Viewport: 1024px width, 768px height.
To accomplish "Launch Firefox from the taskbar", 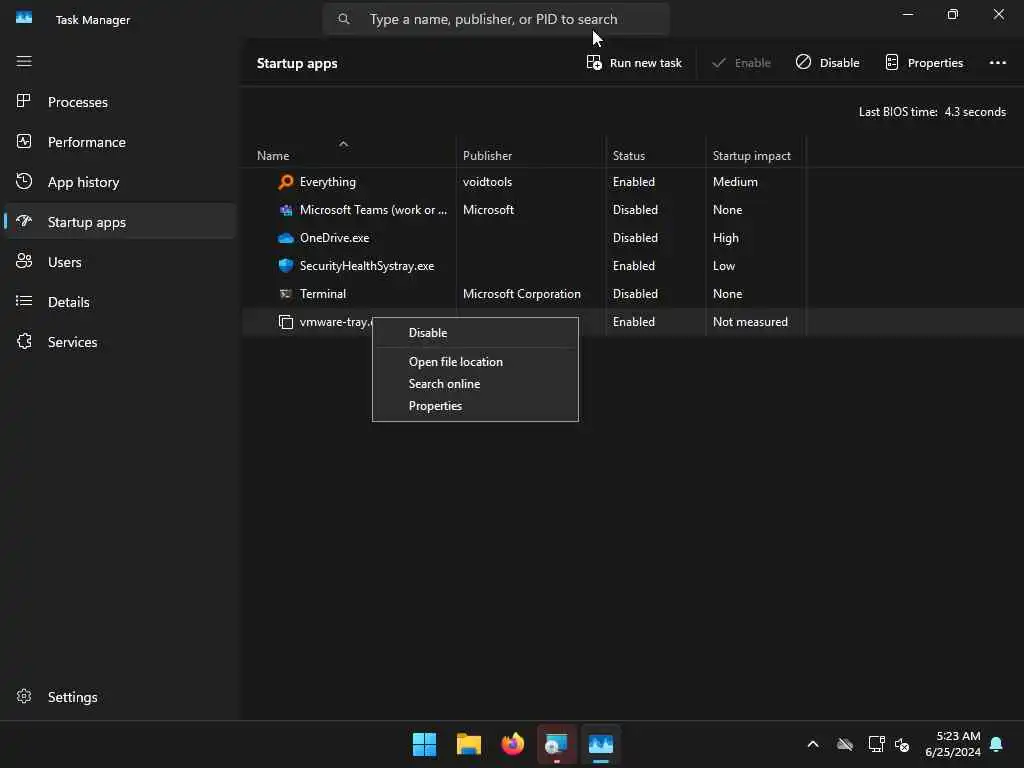I will [513, 744].
